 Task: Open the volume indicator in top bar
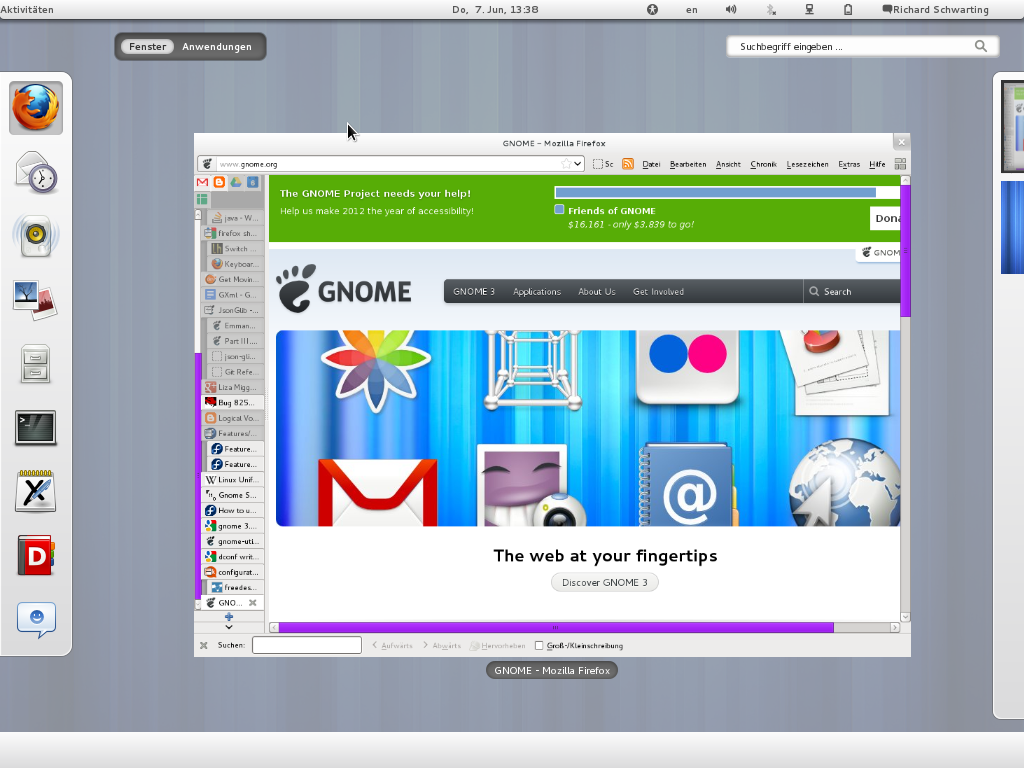pyautogui.click(x=731, y=9)
